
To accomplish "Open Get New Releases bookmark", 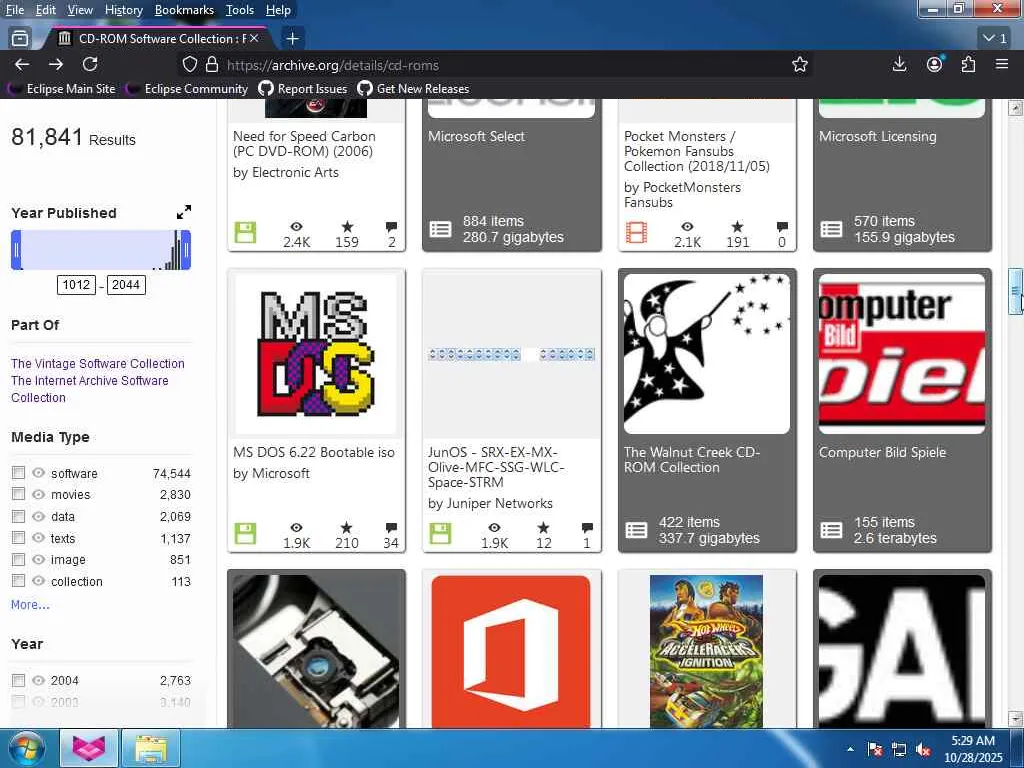I will [414, 89].
